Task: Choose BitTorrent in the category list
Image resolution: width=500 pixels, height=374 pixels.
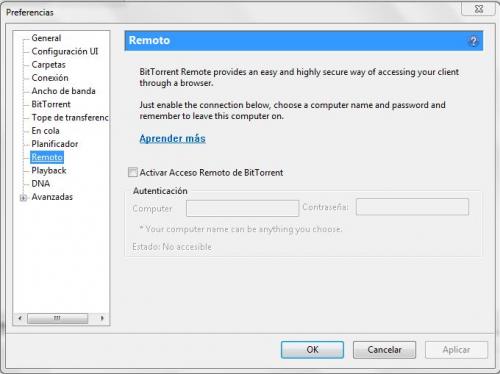Action: pos(51,104)
